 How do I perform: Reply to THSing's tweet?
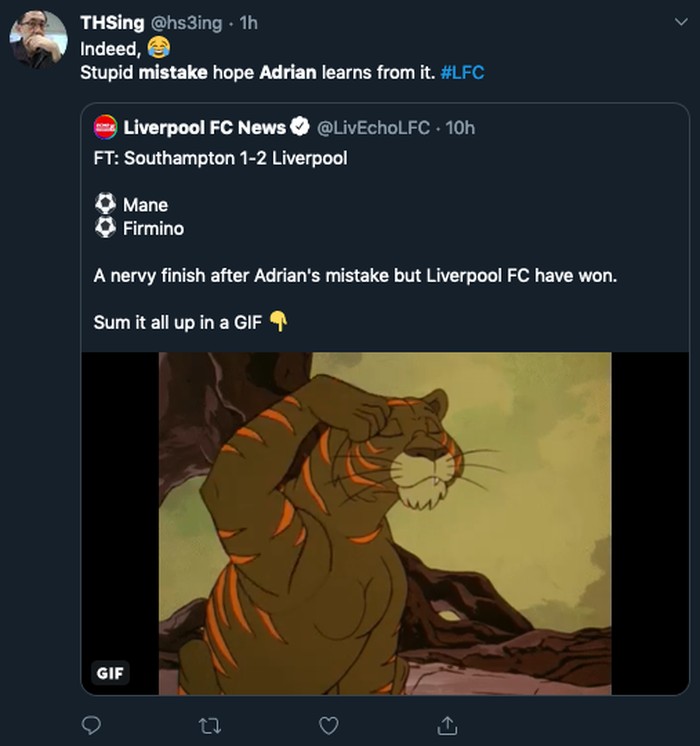(91, 723)
